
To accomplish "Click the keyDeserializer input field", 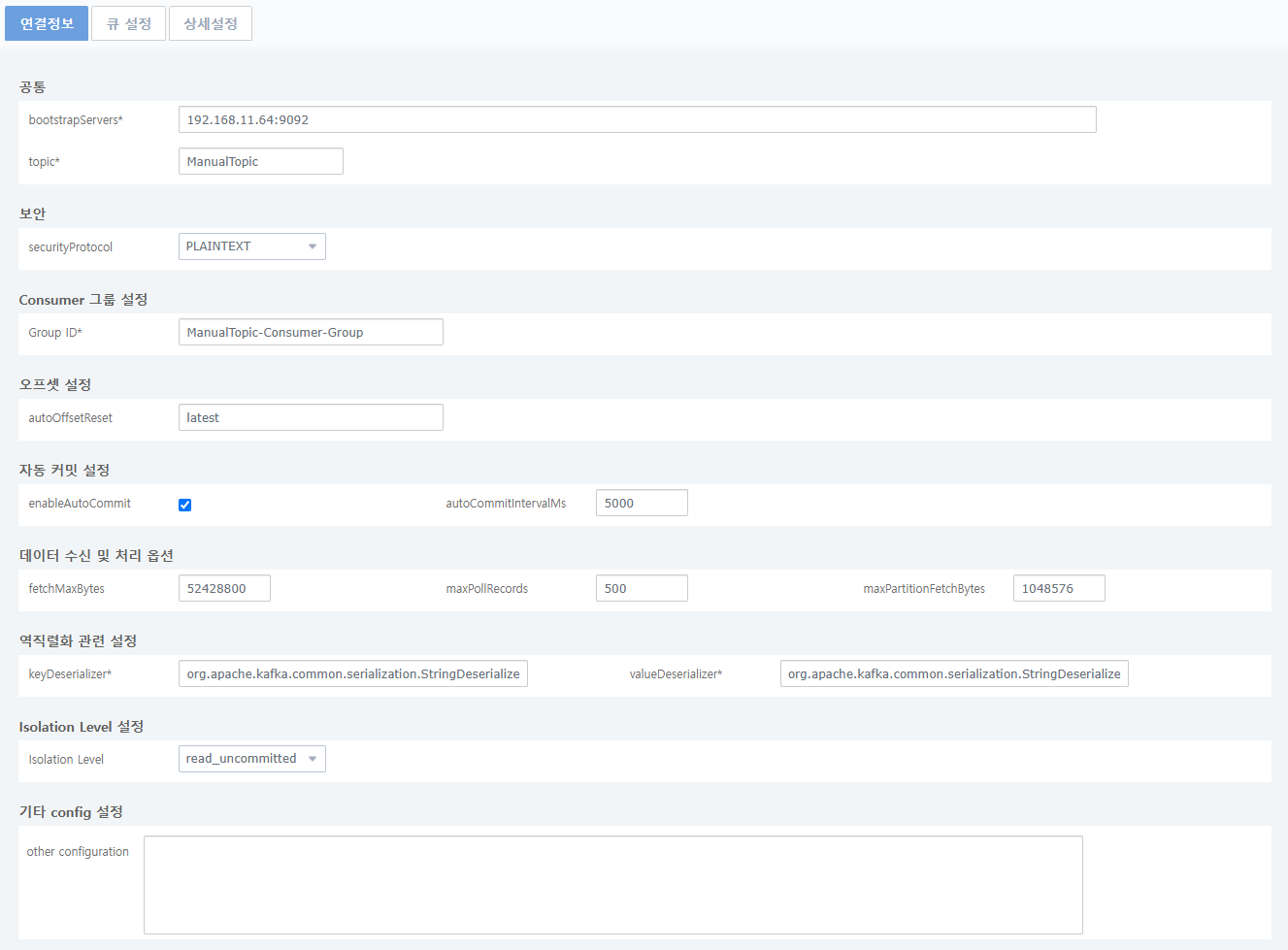I will click(352, 673).
